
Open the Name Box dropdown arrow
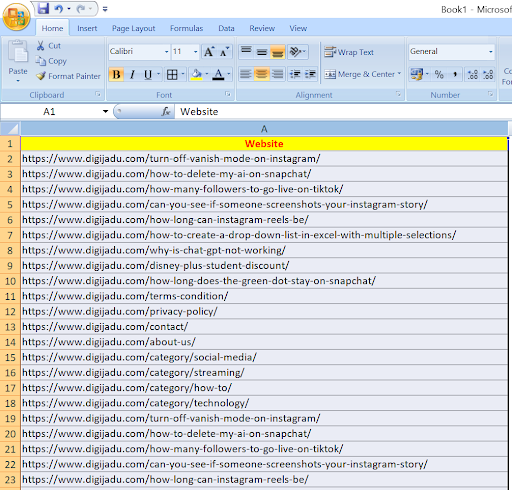[x=105, y=111]
